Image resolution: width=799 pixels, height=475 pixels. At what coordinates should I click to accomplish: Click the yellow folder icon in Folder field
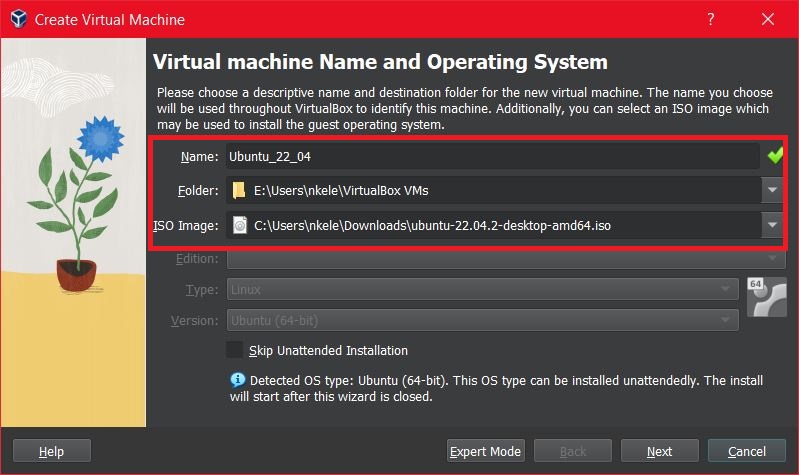tap(238, 190)
